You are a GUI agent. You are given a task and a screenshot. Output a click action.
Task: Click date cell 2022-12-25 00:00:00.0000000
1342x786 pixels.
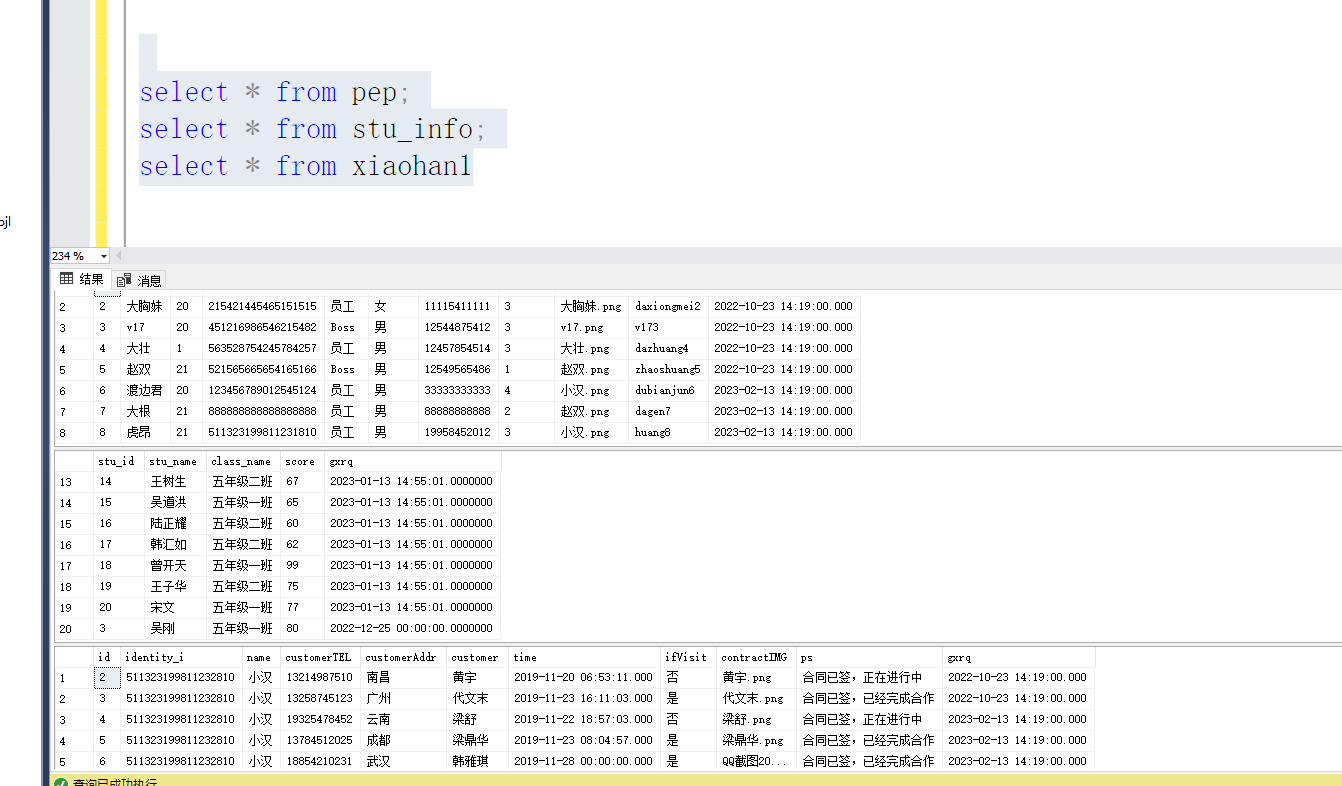click(411, 628)
